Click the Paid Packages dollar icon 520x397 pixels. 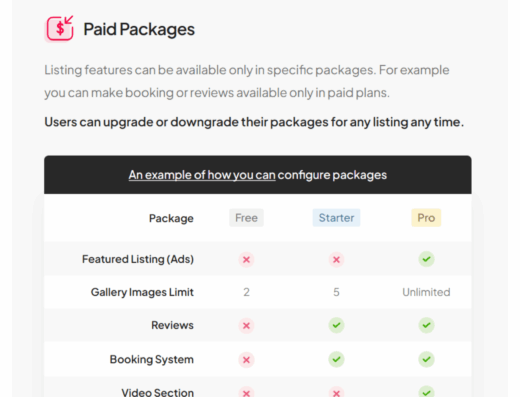(x=60, y=28)
